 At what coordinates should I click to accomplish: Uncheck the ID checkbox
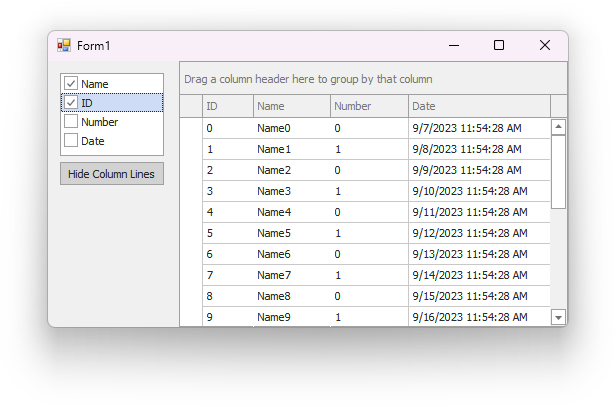[71, 103]
